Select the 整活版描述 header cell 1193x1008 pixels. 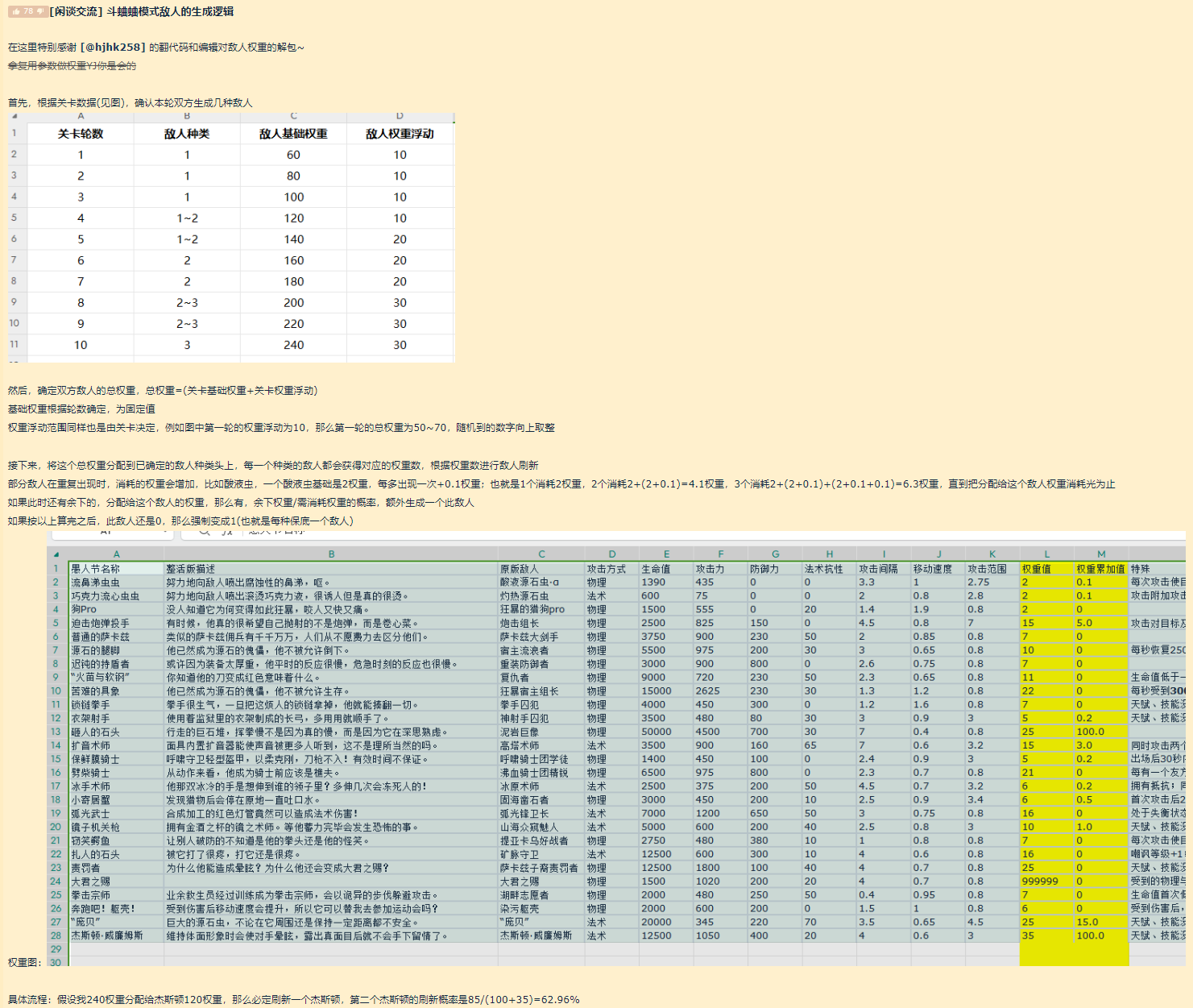[331, 569]
